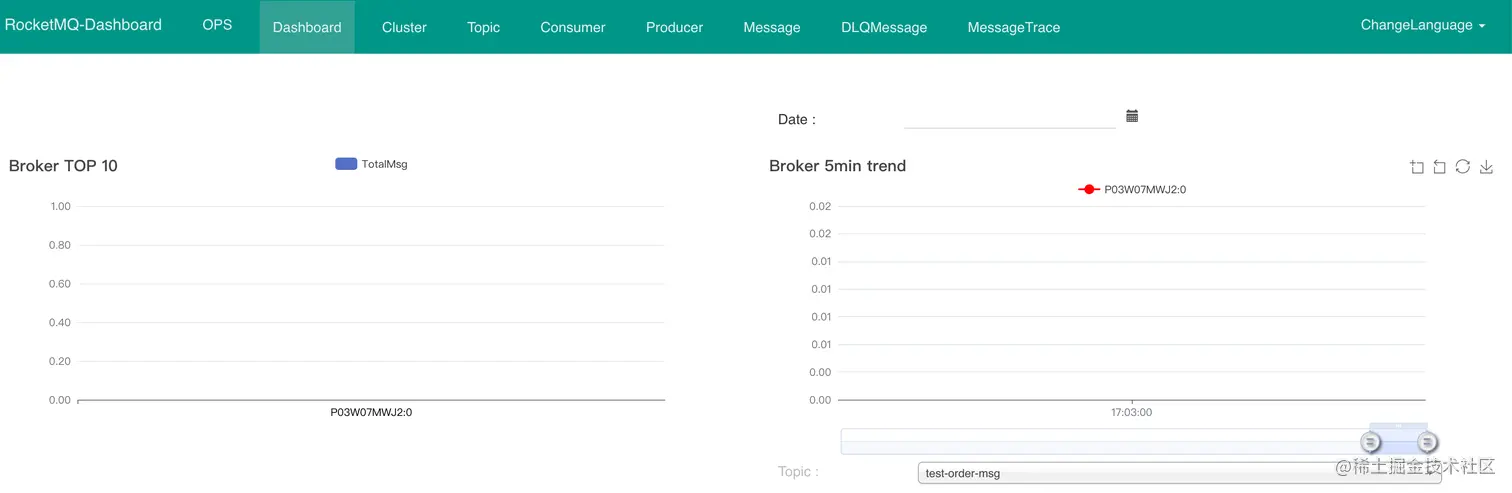Click the restore/refresh chart icon
This screenshot has width=1512, height=493.
pos(1463,167)
